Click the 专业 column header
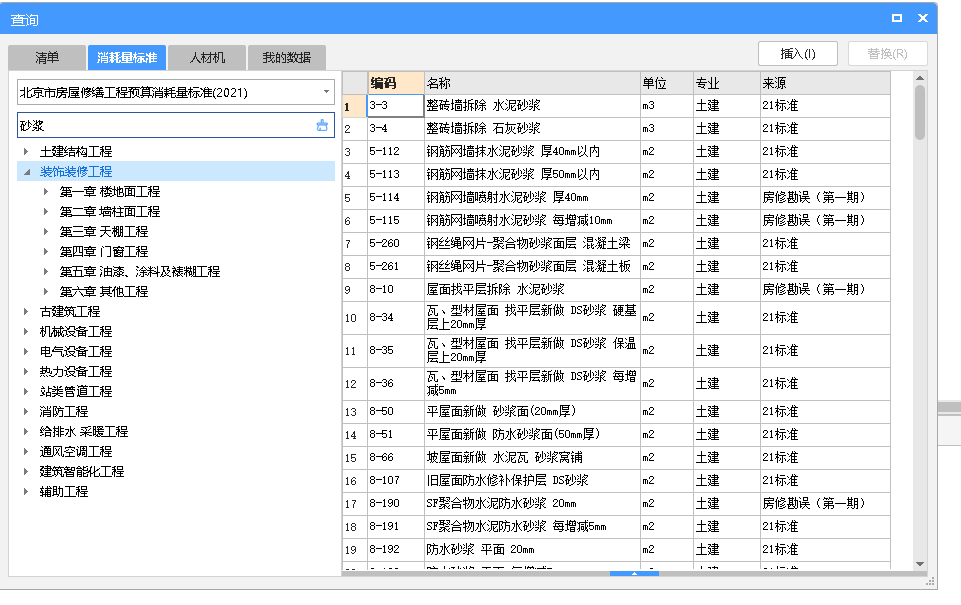 (x=726, y=83)
